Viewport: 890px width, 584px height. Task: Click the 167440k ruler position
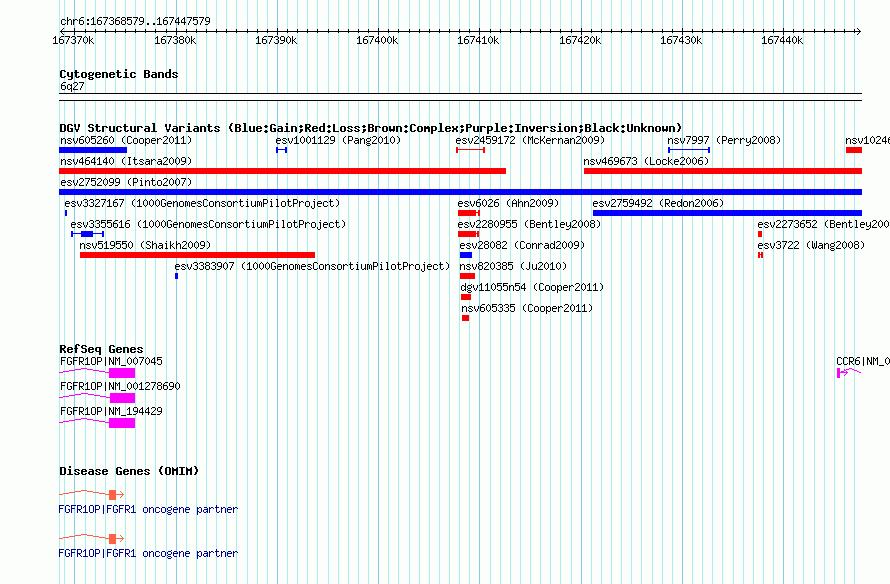click(782, 40)
